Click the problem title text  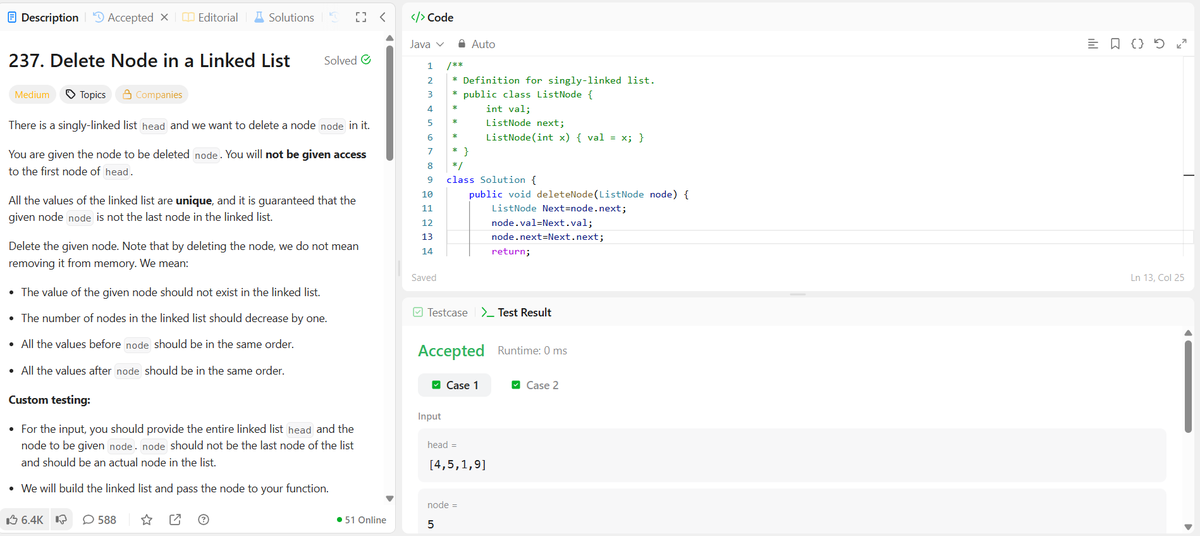coord(149,60)
